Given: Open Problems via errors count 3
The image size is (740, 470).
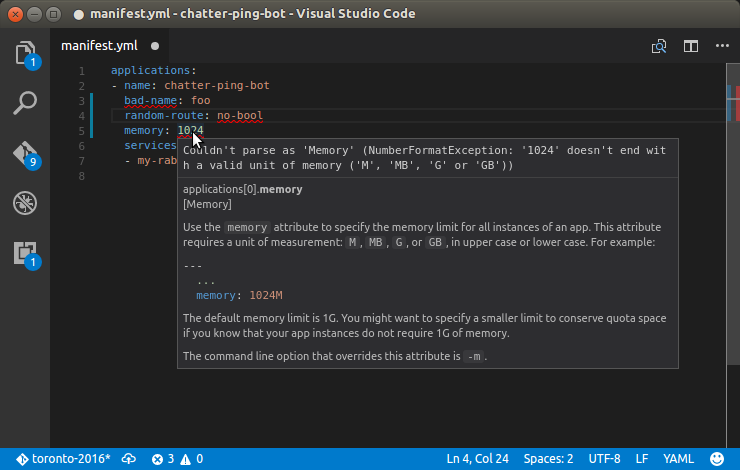Looking at the screenshot, I should (163, 459).
